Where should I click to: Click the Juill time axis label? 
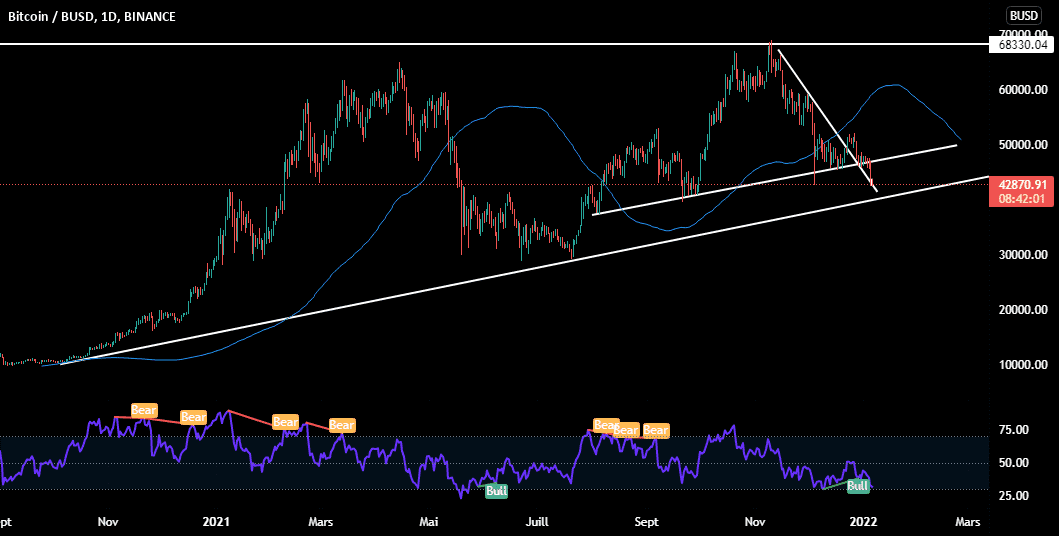point(538,521)
